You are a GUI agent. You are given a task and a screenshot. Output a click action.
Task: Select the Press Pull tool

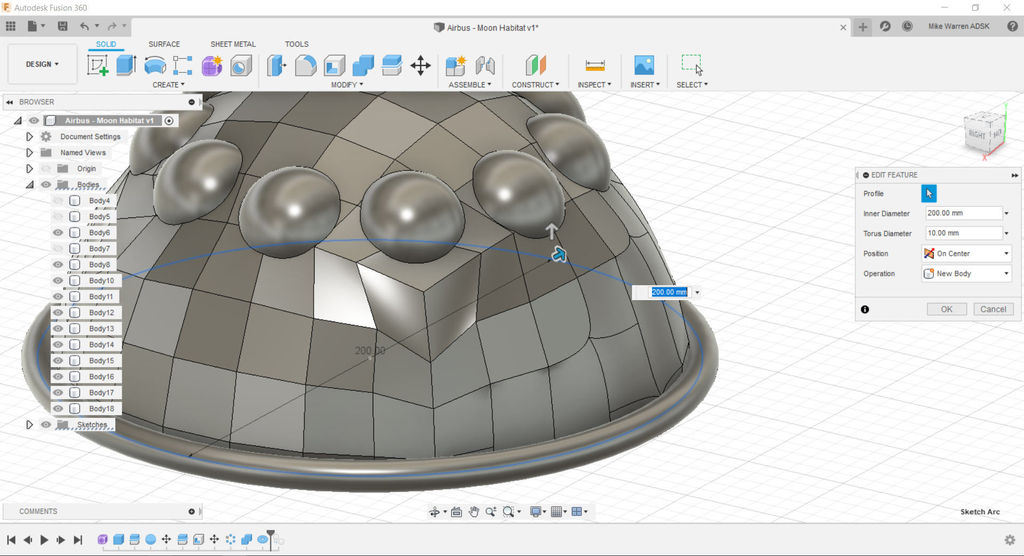coord(277,65)
